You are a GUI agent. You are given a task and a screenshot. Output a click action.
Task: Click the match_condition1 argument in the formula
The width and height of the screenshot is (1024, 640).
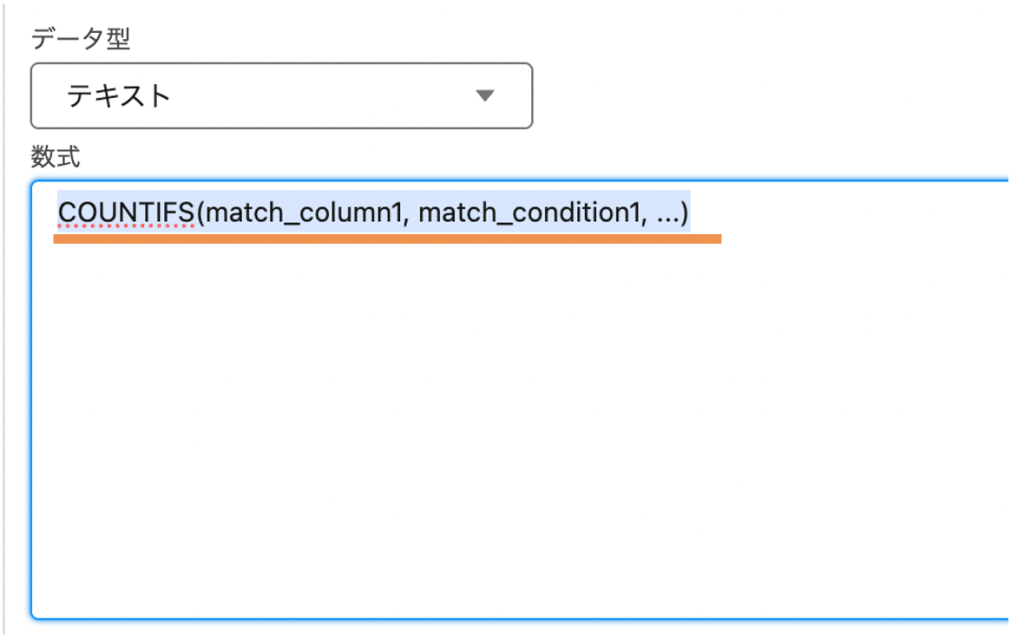click(522, 213)
